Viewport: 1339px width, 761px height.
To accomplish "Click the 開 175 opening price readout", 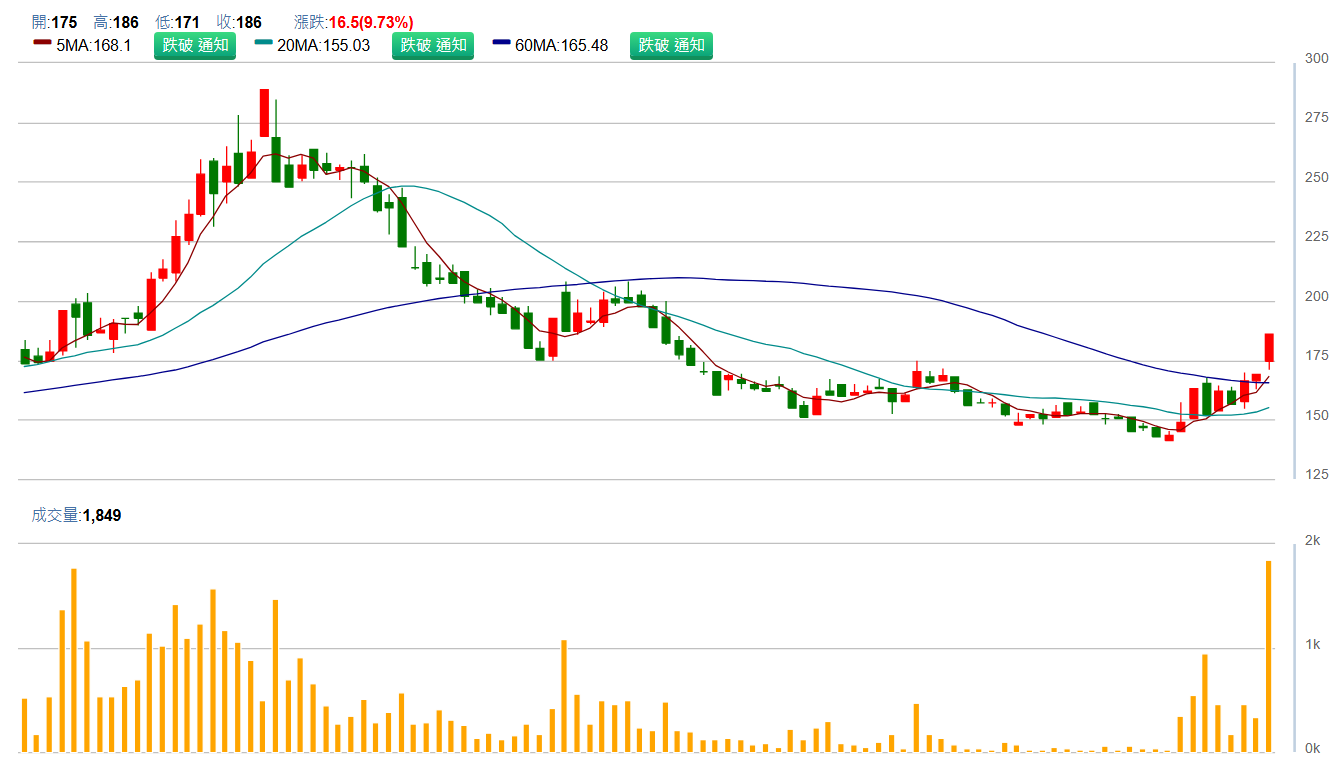I will 54,22.
